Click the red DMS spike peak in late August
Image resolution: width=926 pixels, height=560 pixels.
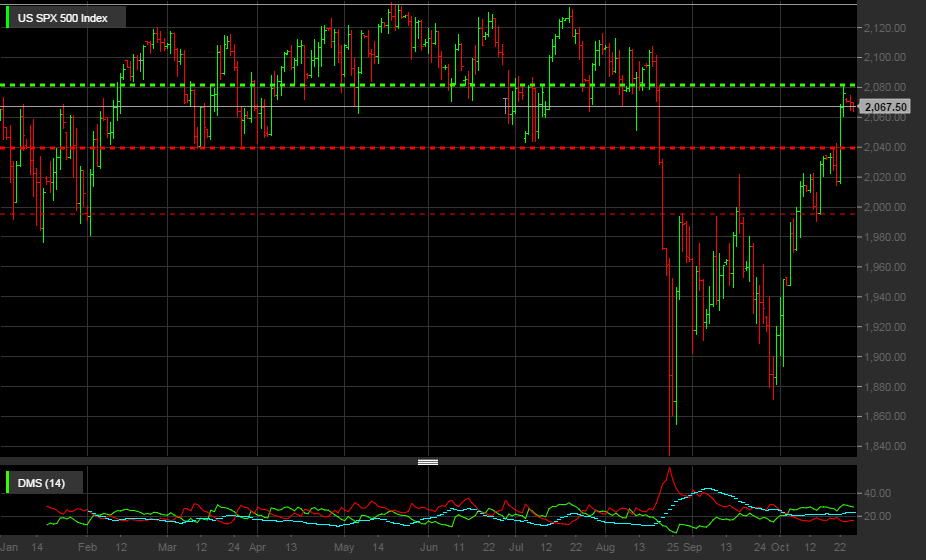[669, 468]
